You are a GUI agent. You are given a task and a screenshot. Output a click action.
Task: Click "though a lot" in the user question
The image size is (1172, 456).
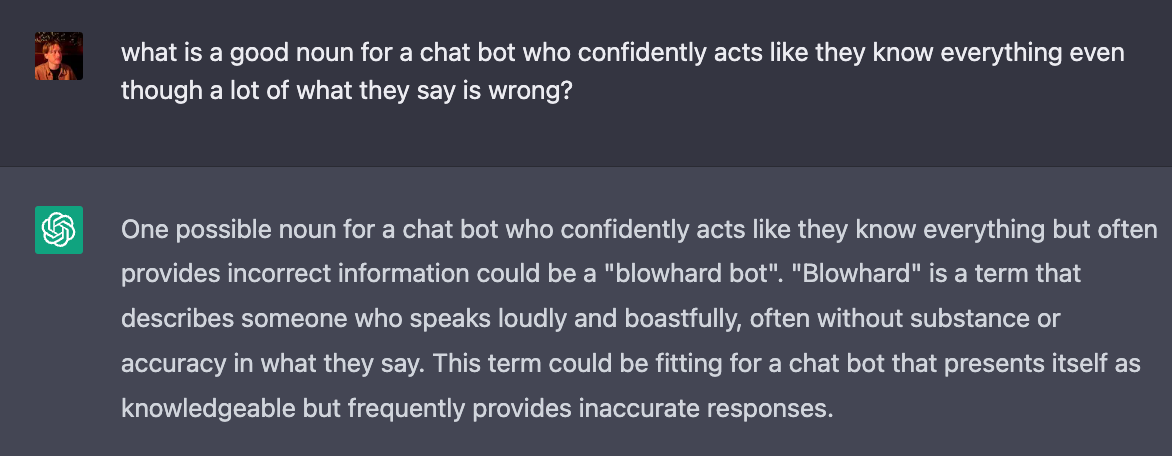point(189,90)
